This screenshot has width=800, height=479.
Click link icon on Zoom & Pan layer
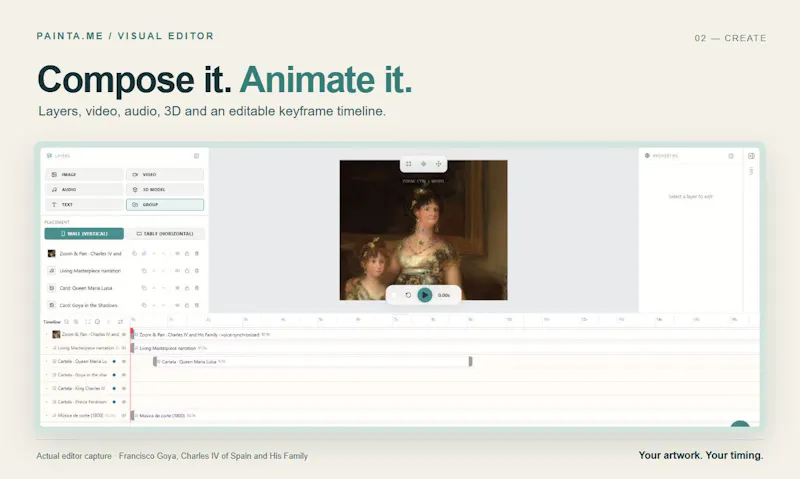point(144,254)
